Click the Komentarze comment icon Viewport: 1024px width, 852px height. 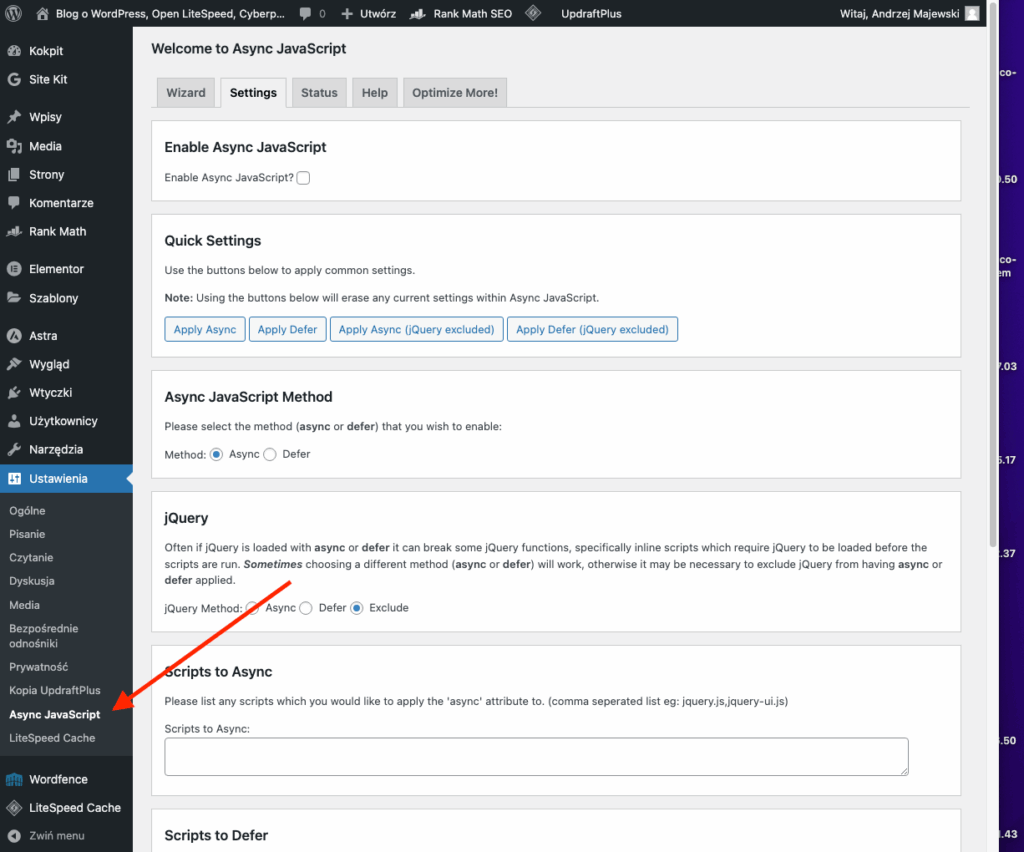coord(14,202)
